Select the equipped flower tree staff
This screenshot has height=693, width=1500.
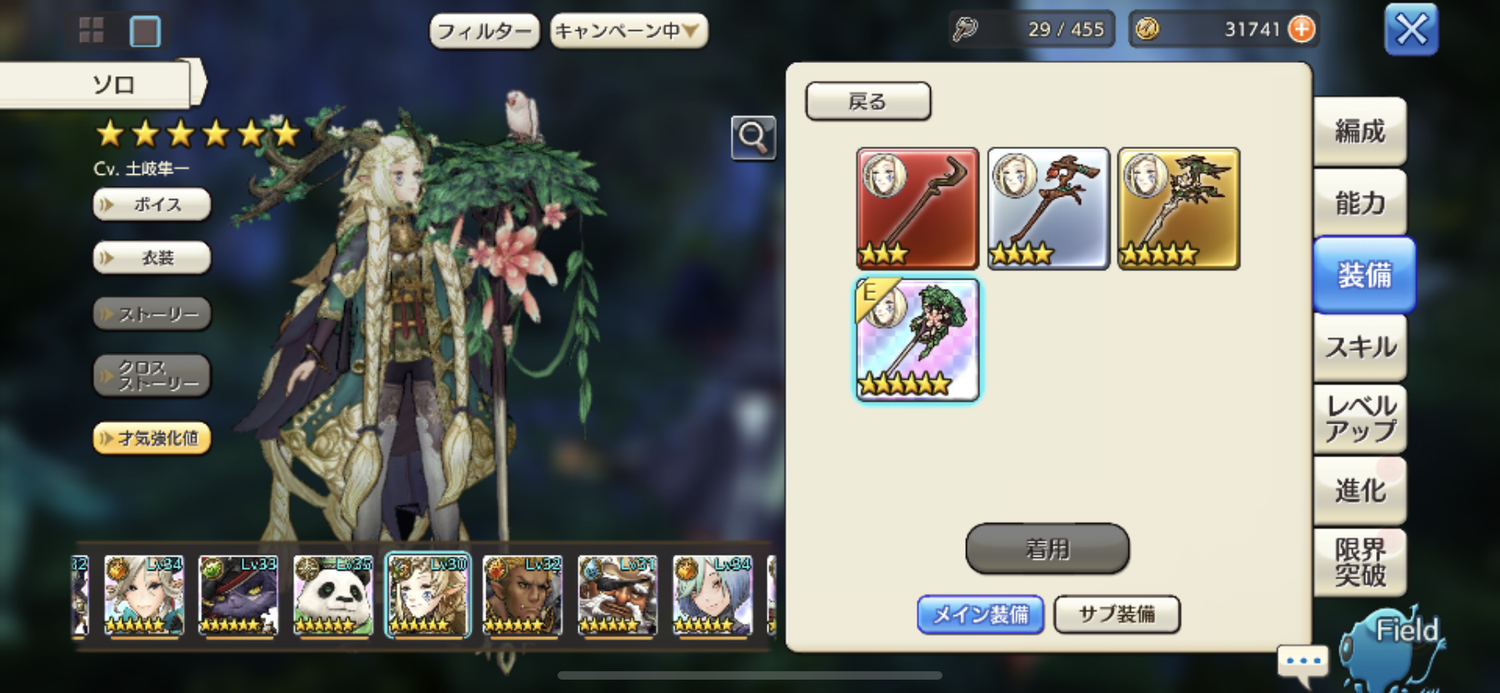point(917,340)
